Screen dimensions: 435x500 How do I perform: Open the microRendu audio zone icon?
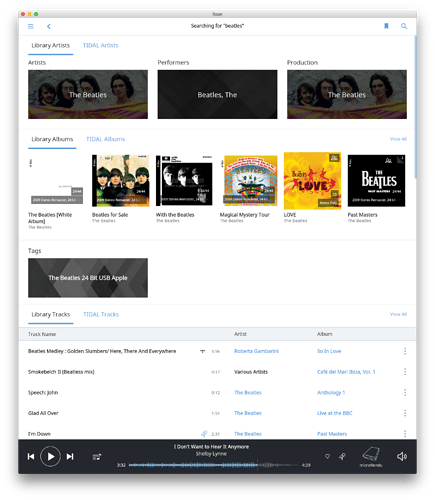pos(371,457)
